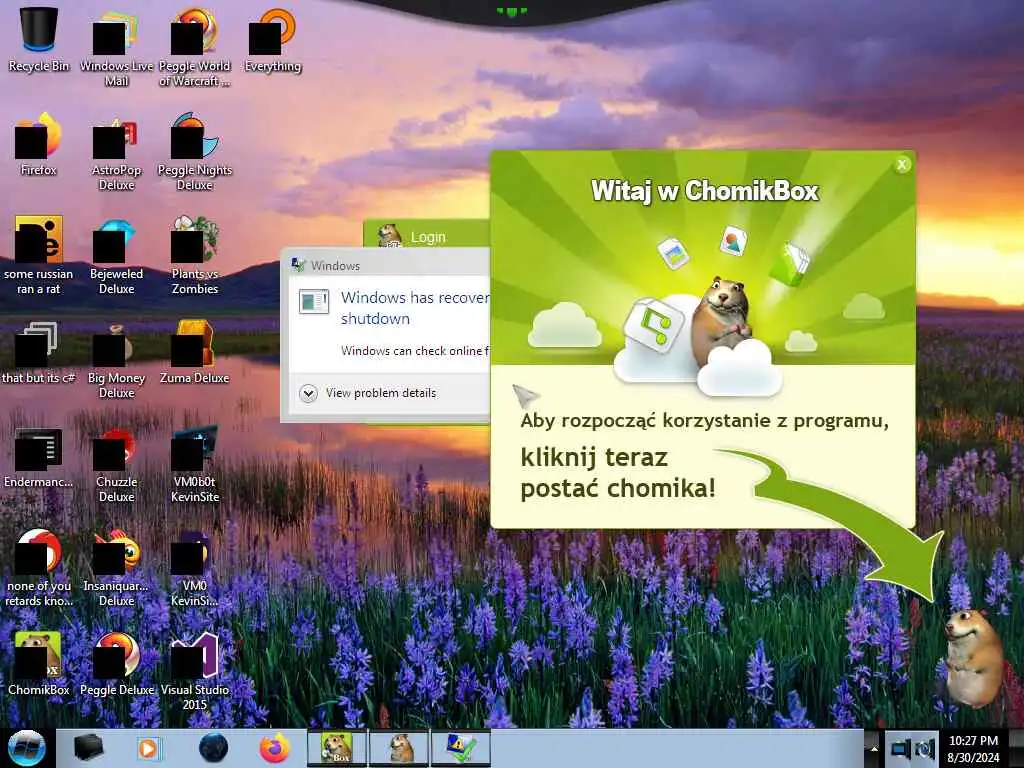Viewport: 1024px width, 768px height.
Task: Launch Firefox from the desktop icon
Action: 39,144
